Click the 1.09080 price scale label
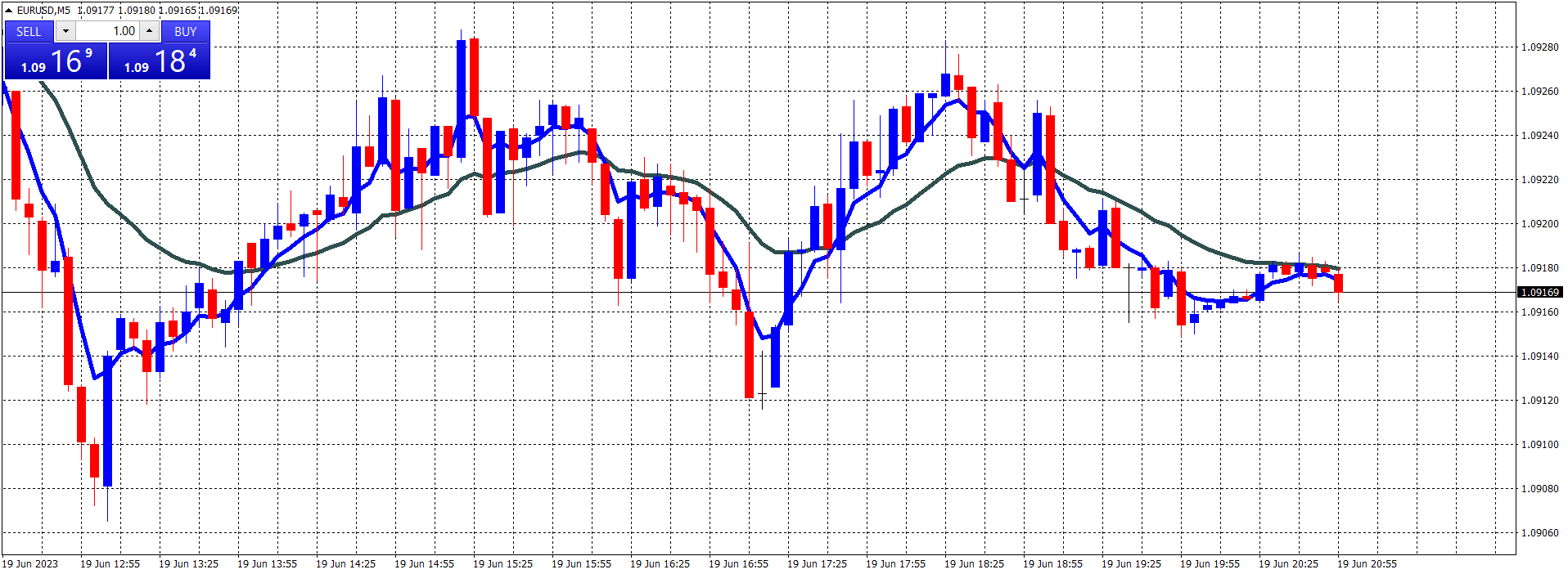Viewport: 1568px width, 574px height. [1539, 489]
